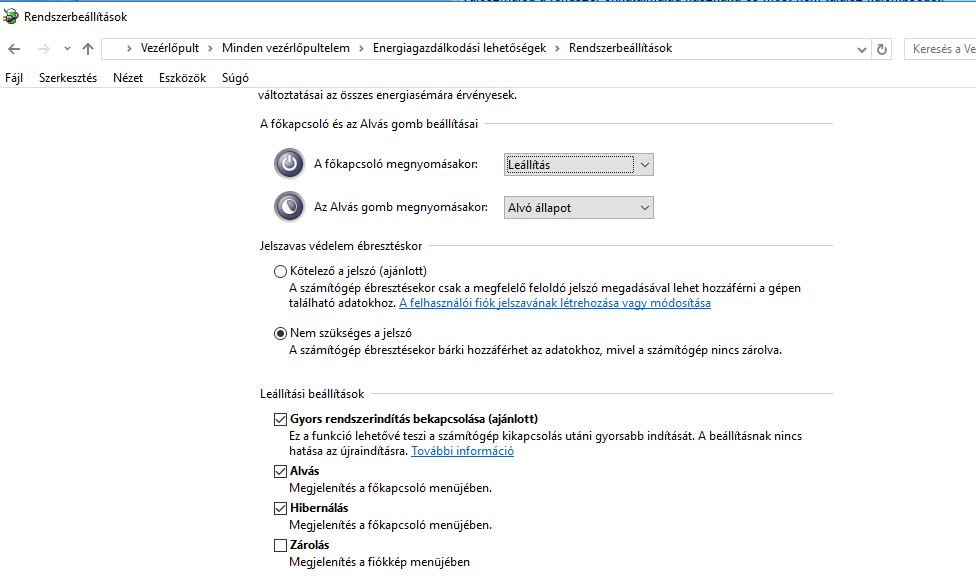Open the Fájl menu
Viewport: 976px width, 585px height.
14,78
